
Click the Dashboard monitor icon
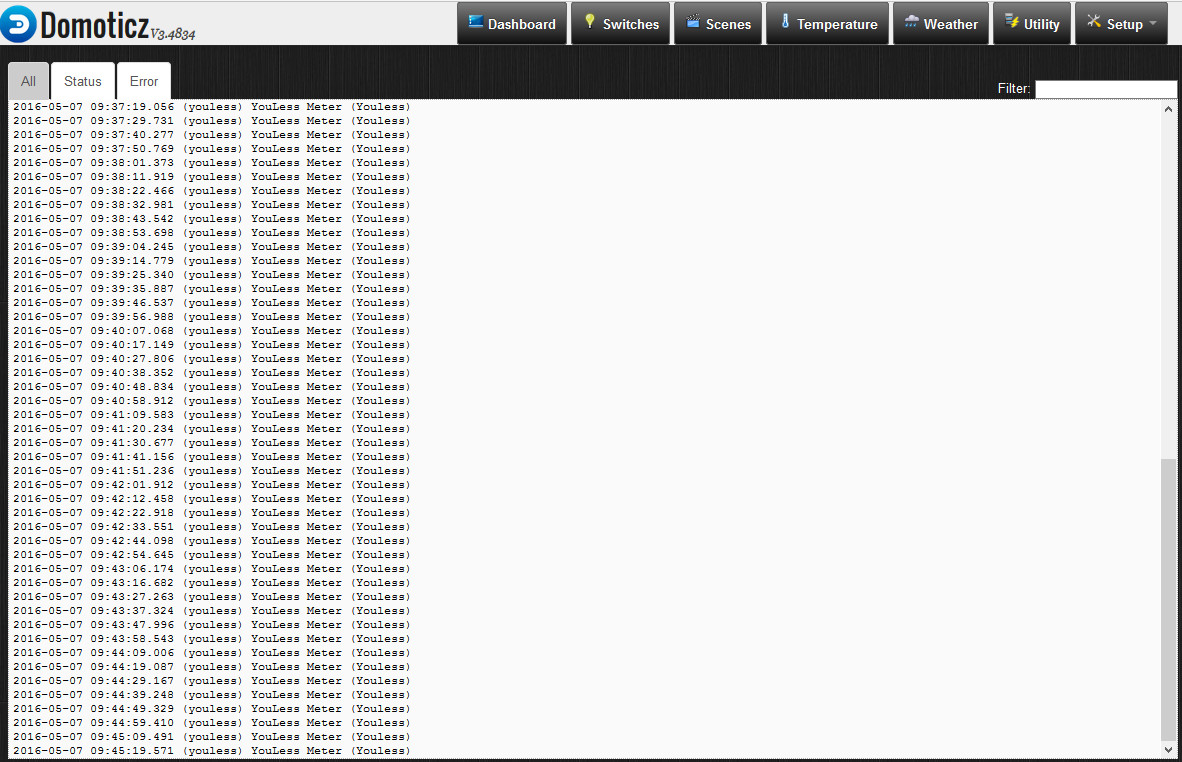click(x=476, y=22)
